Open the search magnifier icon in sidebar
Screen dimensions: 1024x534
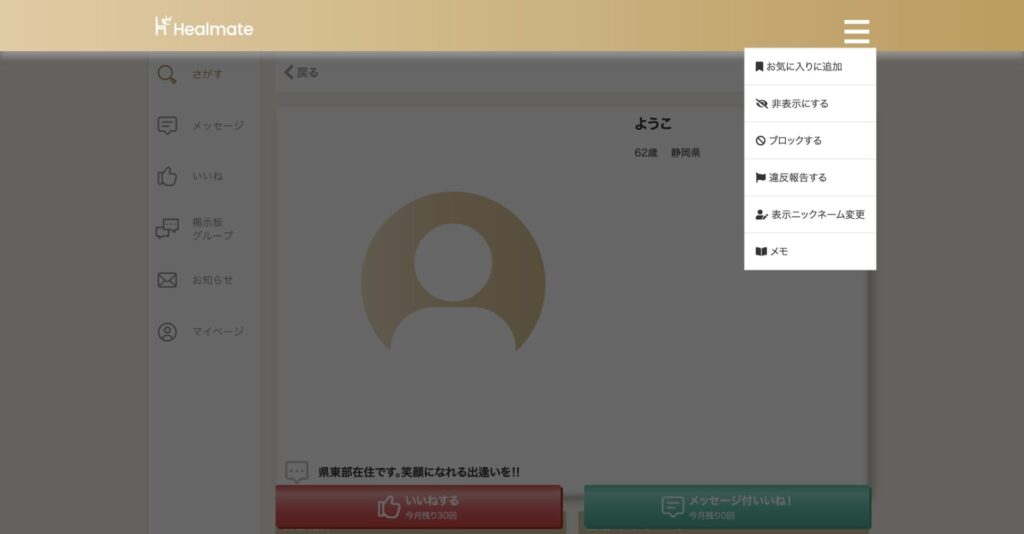(x=167, y=74)
